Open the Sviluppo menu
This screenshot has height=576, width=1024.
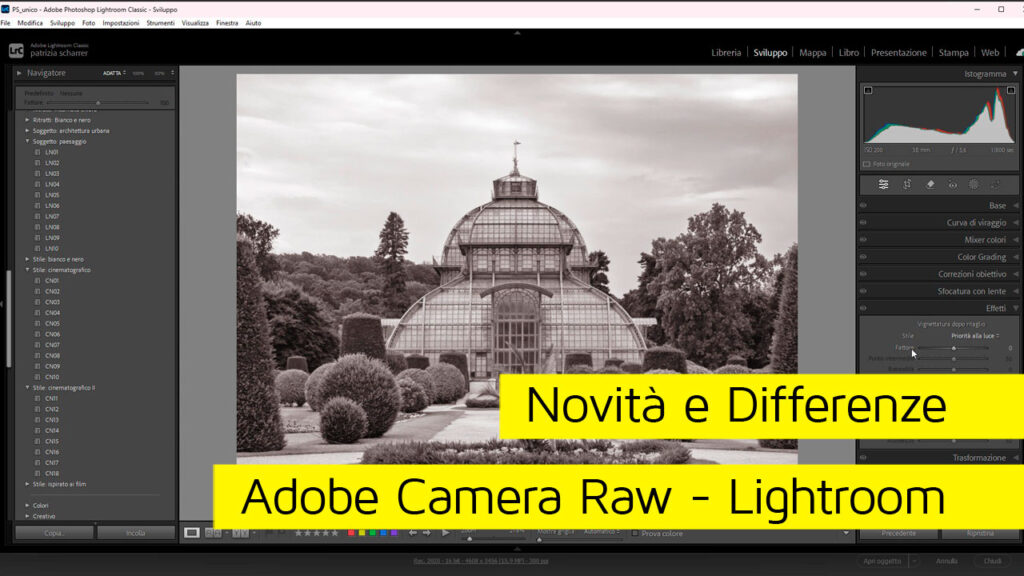point(63,23)
